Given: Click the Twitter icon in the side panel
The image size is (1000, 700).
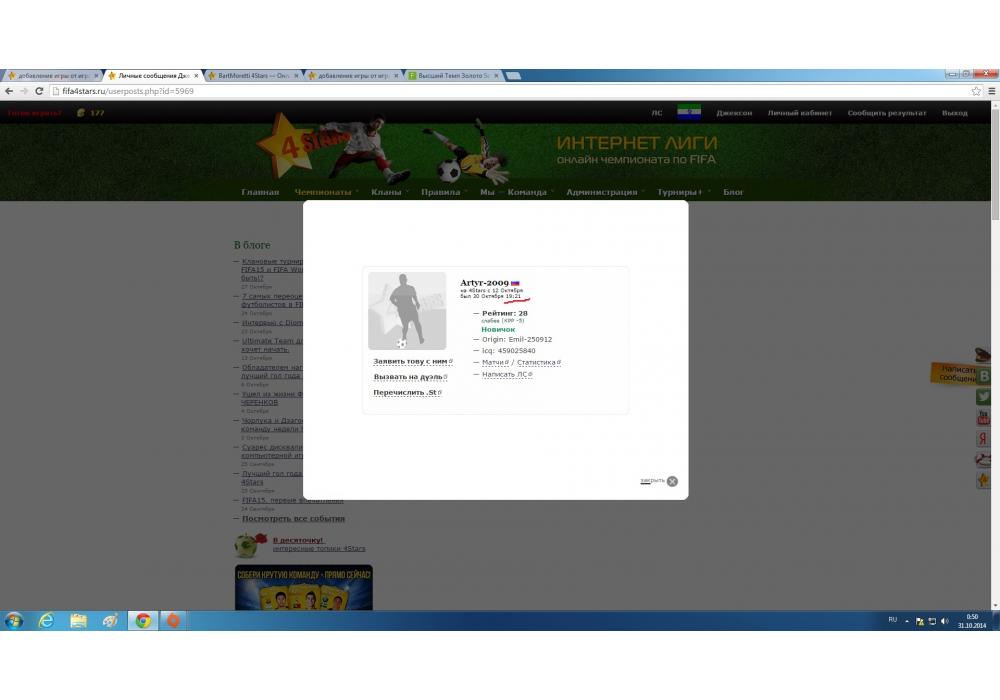Looking at the screenshot, I should pos(983,397).
